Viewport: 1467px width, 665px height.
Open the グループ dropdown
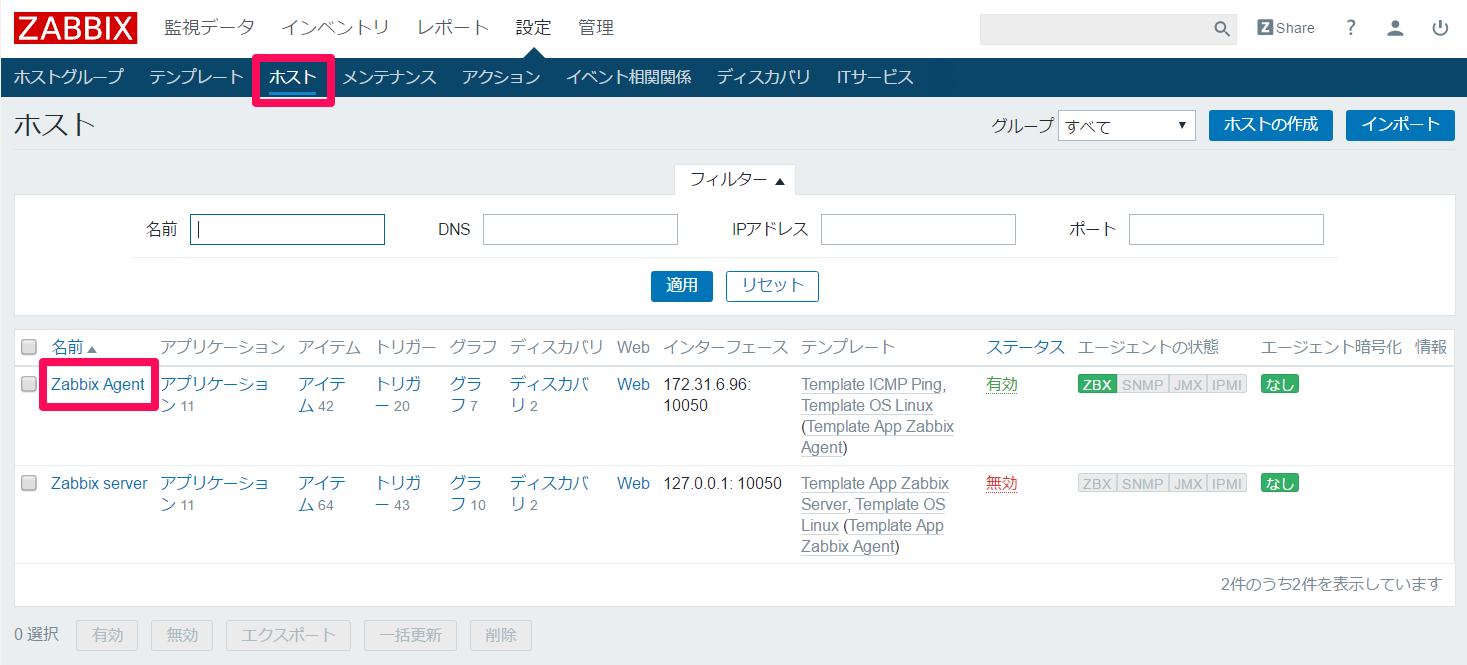click(x=1127, y=126)
